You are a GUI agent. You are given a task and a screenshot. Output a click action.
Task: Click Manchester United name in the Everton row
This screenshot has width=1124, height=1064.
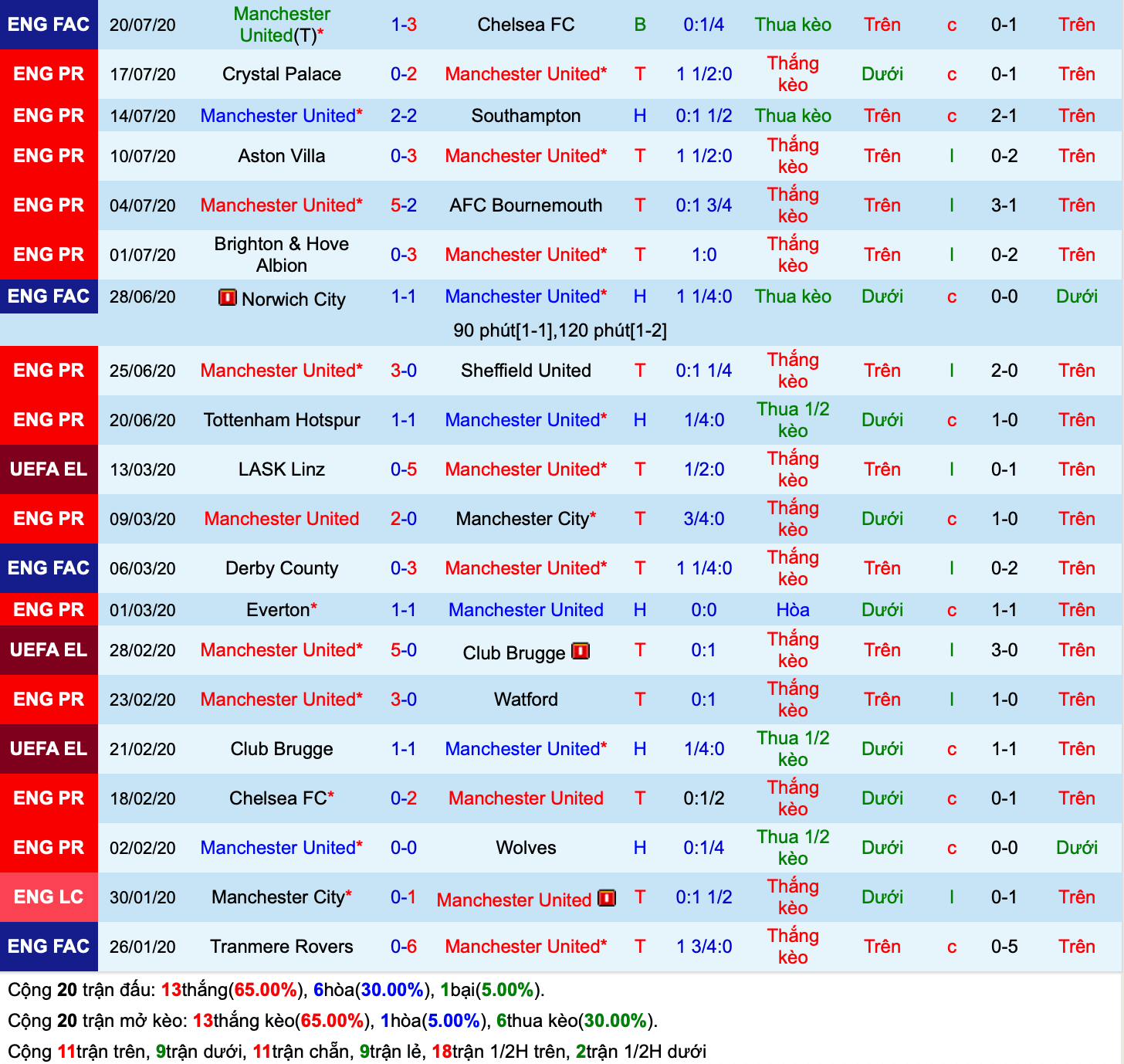click(526, 610)
